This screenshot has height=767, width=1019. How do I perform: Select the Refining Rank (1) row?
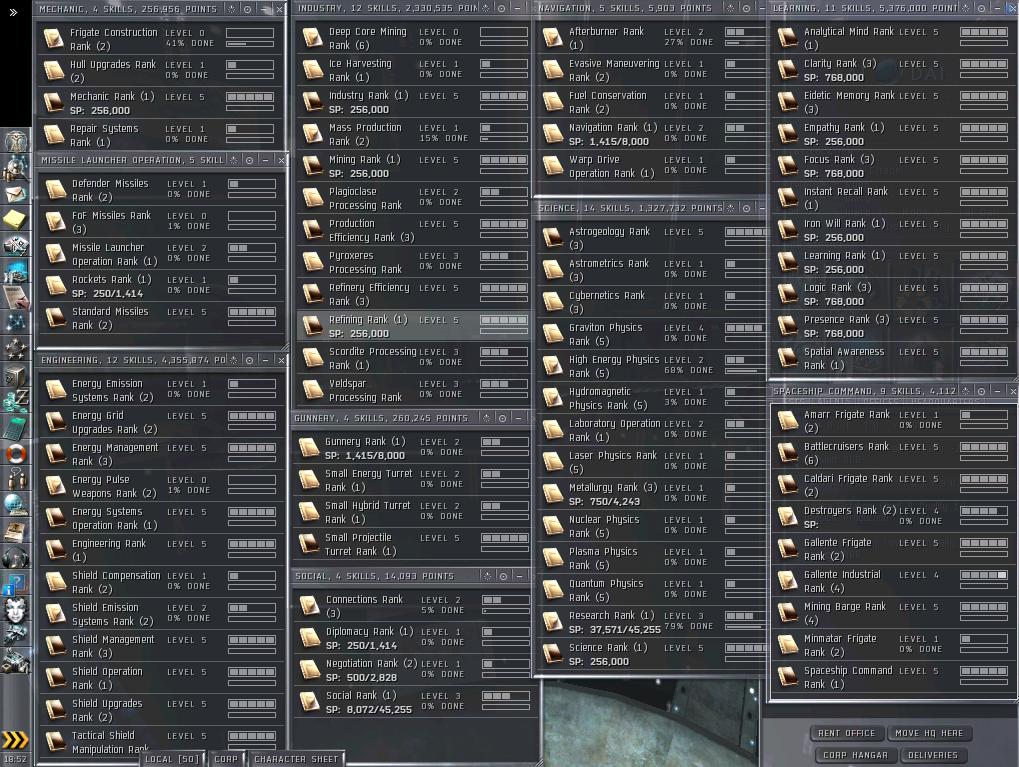413,326
